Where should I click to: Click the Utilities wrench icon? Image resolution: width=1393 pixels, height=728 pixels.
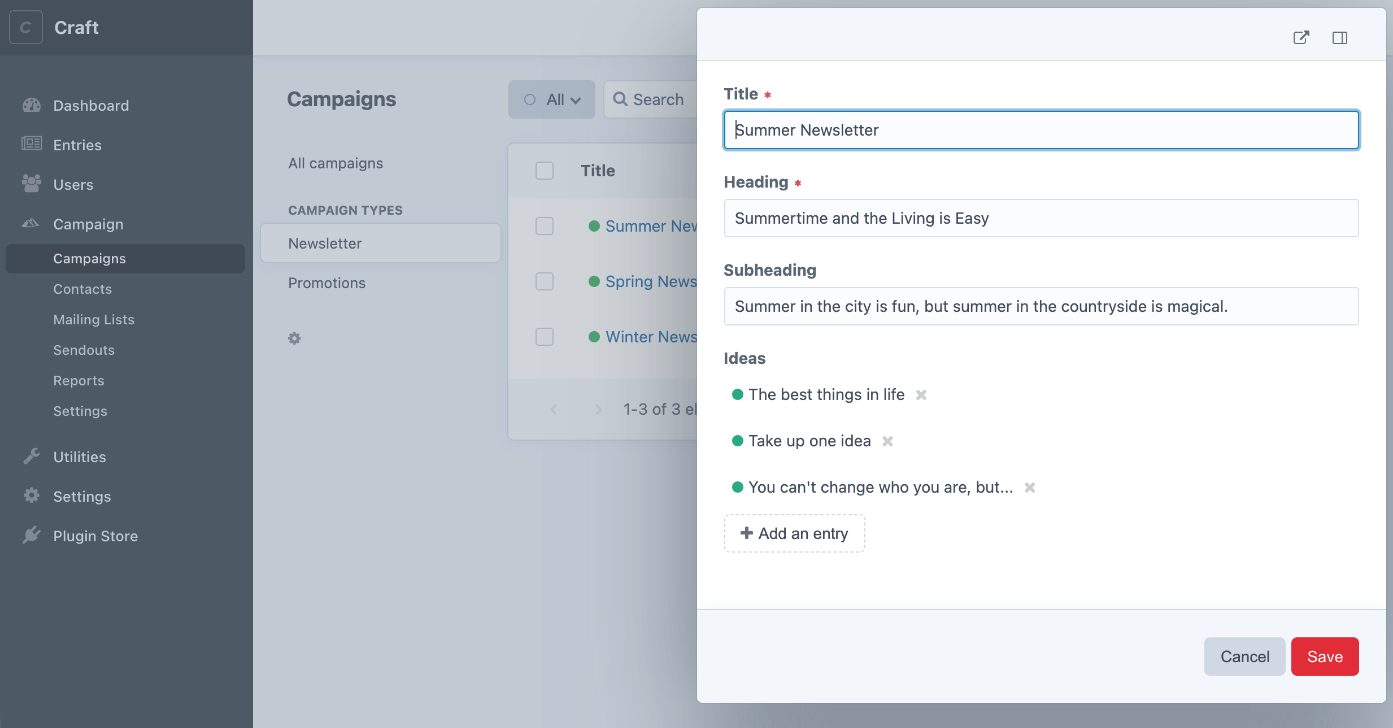tap(31, 457)
